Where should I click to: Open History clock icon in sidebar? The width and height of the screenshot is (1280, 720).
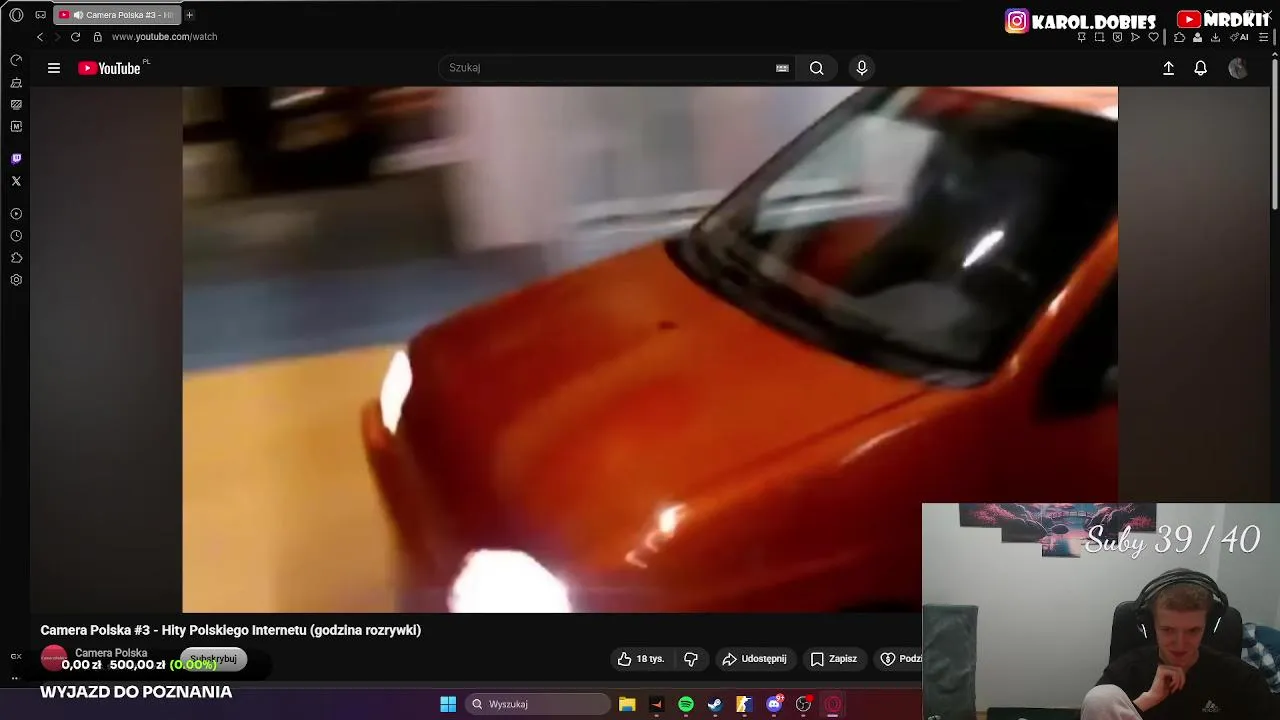click(16, 236)
